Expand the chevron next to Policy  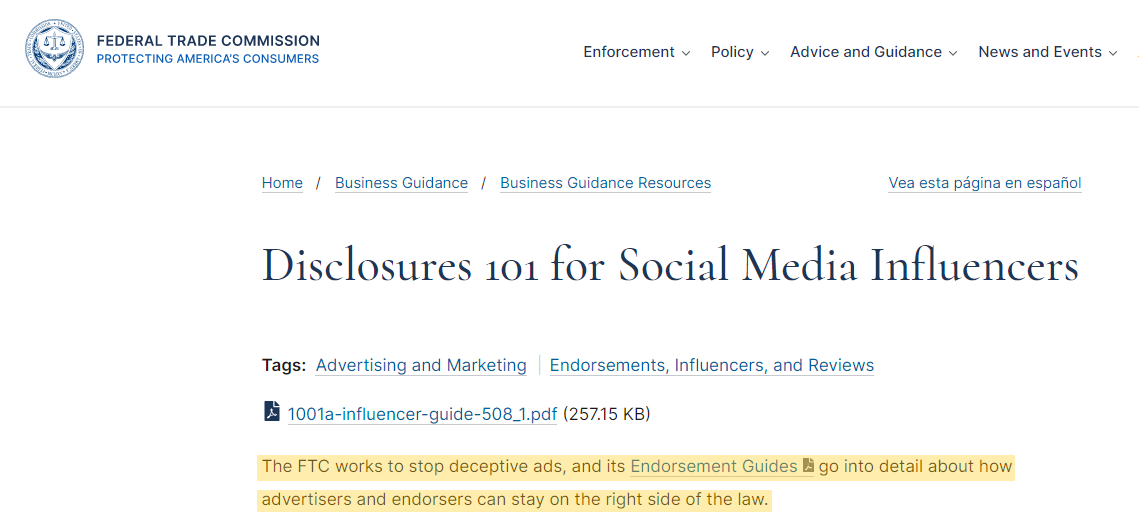click(765, 53)
